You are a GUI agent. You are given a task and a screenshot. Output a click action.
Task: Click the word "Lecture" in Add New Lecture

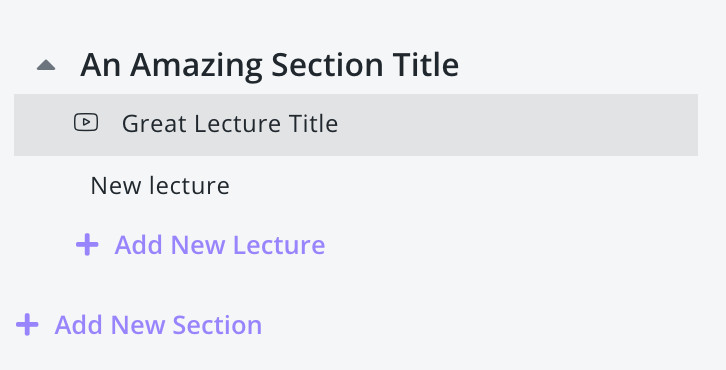(x=279, y=245)
